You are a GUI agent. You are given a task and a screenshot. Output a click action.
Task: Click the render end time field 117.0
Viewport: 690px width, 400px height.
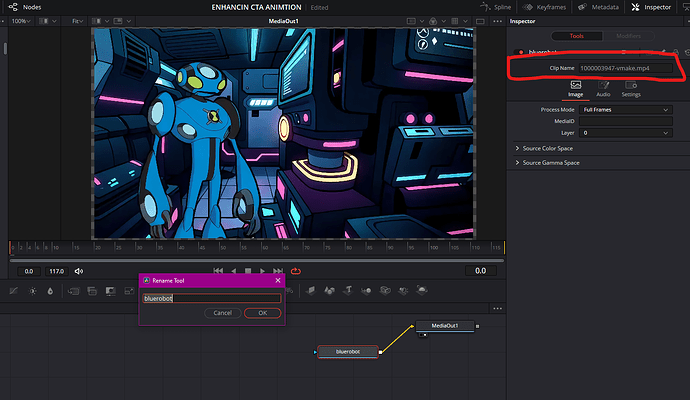(56, 271)
